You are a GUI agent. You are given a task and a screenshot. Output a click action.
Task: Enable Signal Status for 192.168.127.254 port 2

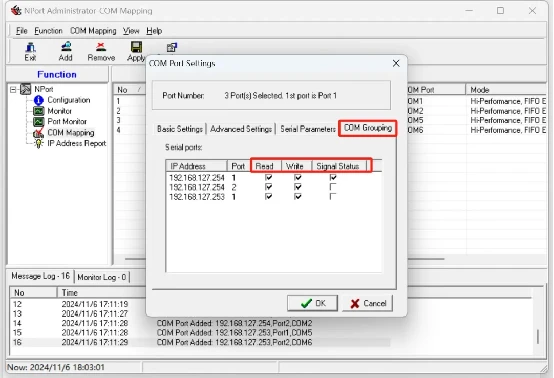coord(333,187)
